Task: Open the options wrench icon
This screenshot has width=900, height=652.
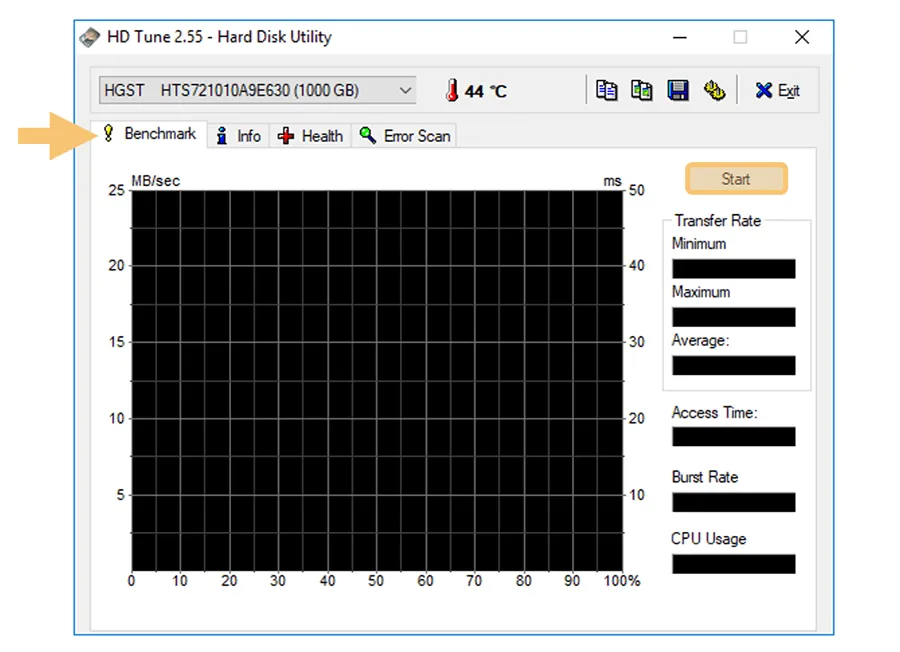Action: [714, 91]
